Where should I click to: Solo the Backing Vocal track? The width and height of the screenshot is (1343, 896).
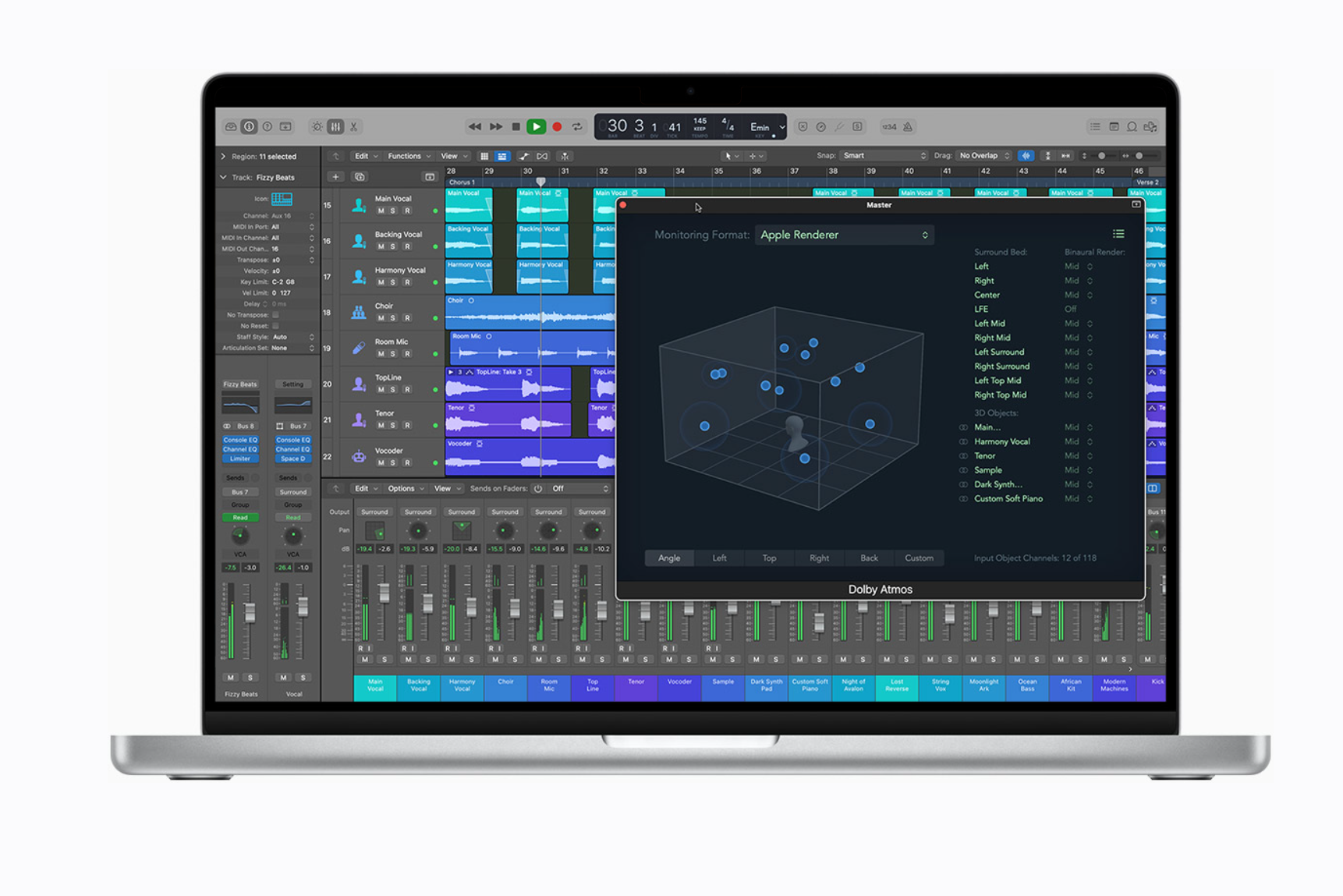[x=393, y=246]
